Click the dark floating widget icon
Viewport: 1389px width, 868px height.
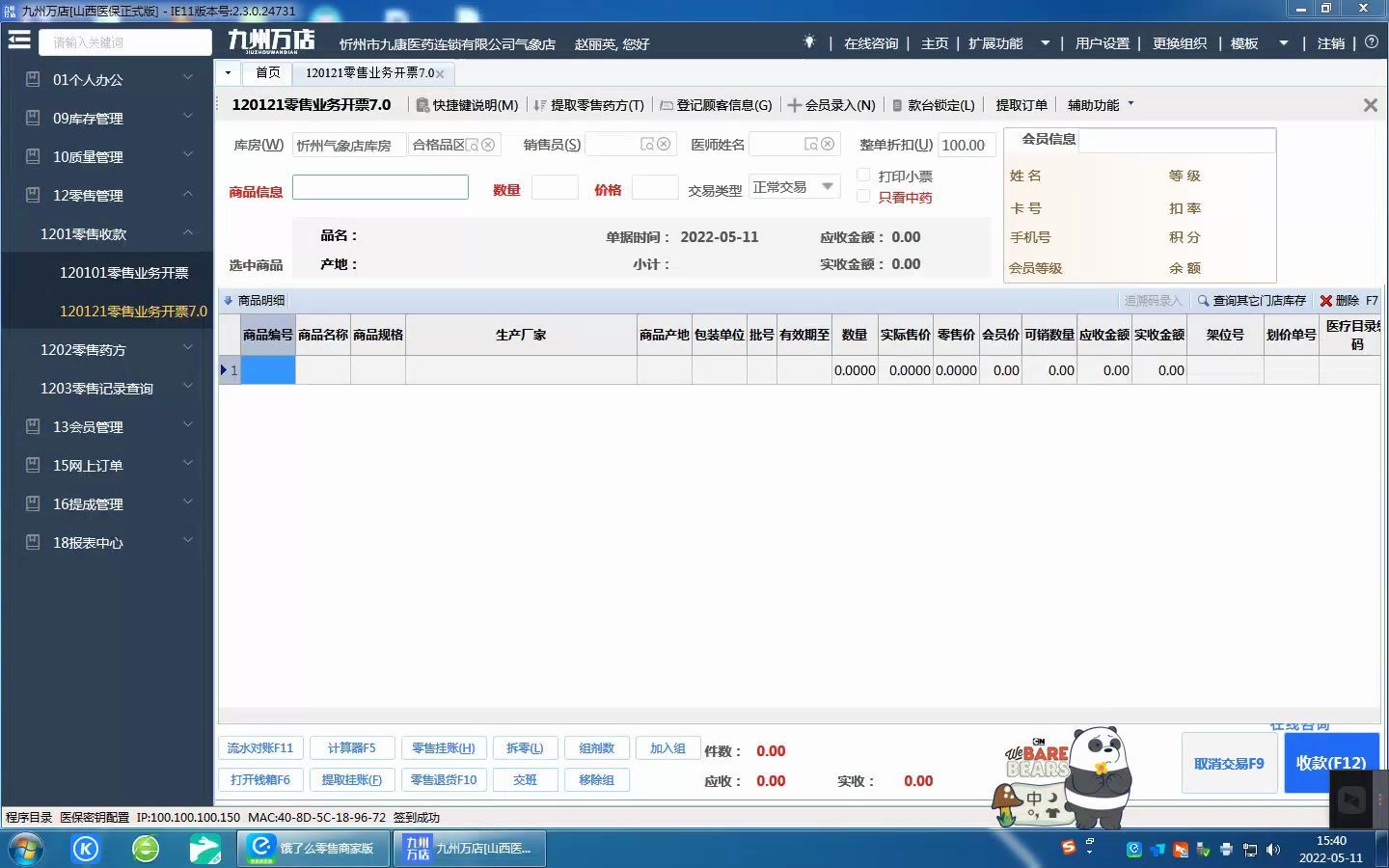coord(1351,800)
